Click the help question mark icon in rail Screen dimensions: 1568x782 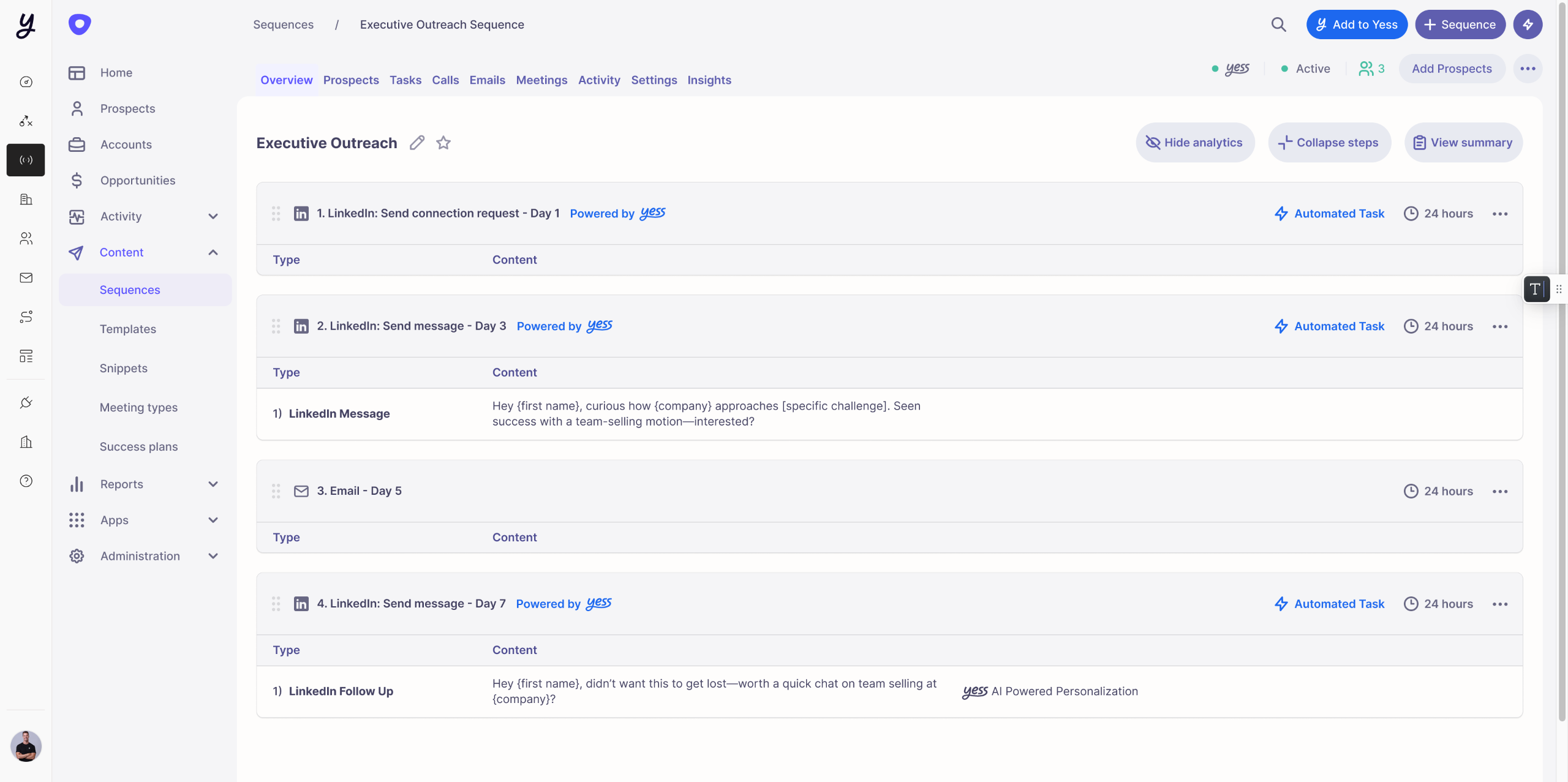26,481
